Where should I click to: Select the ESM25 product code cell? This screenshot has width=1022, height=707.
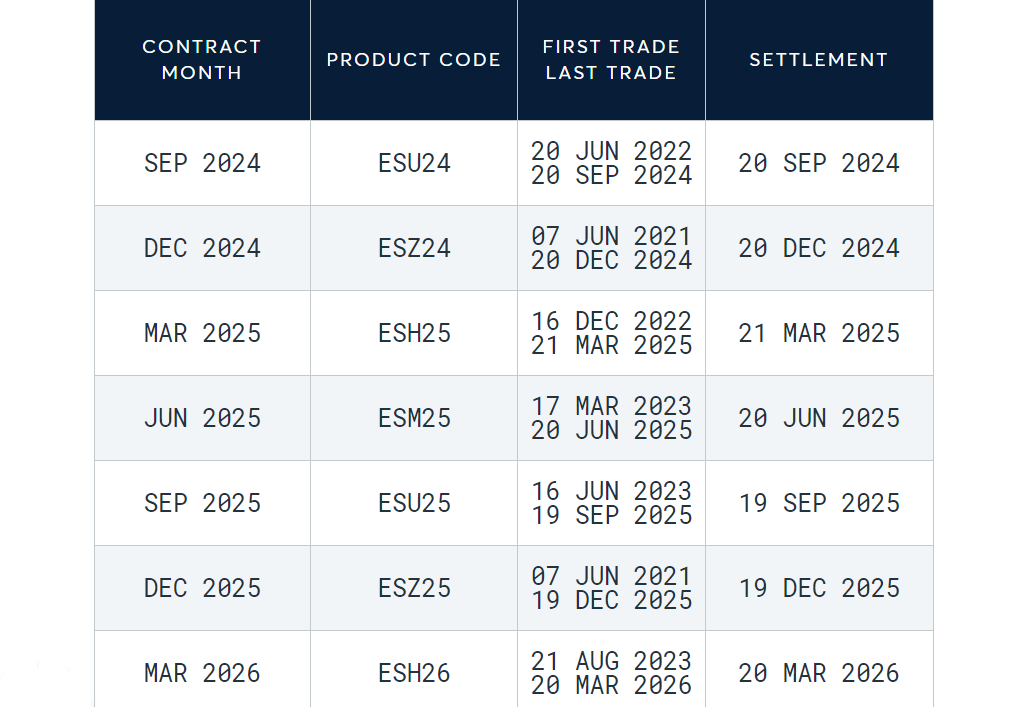[414, 418]
